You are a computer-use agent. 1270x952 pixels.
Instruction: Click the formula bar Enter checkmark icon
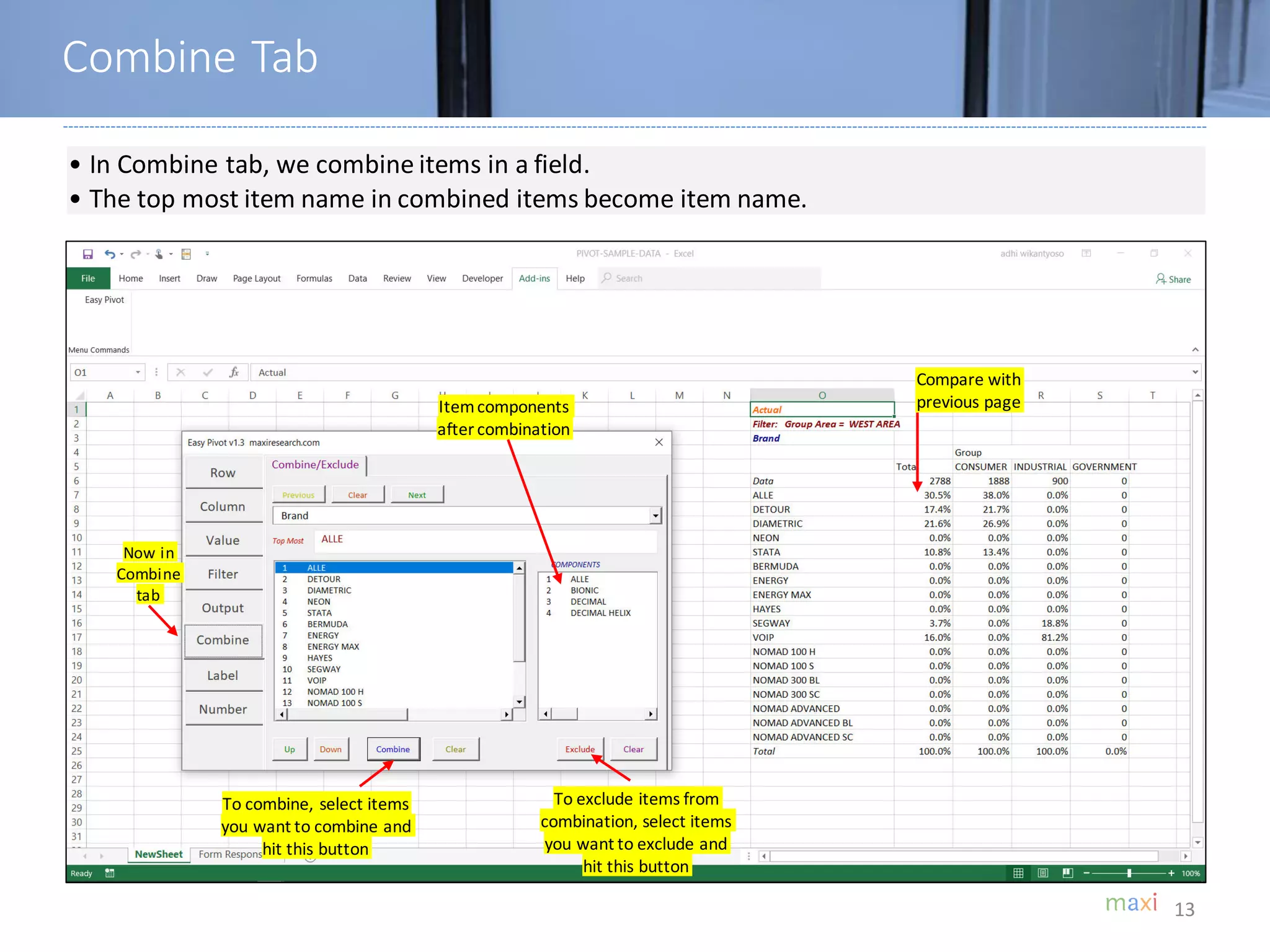tap(208, 372)
